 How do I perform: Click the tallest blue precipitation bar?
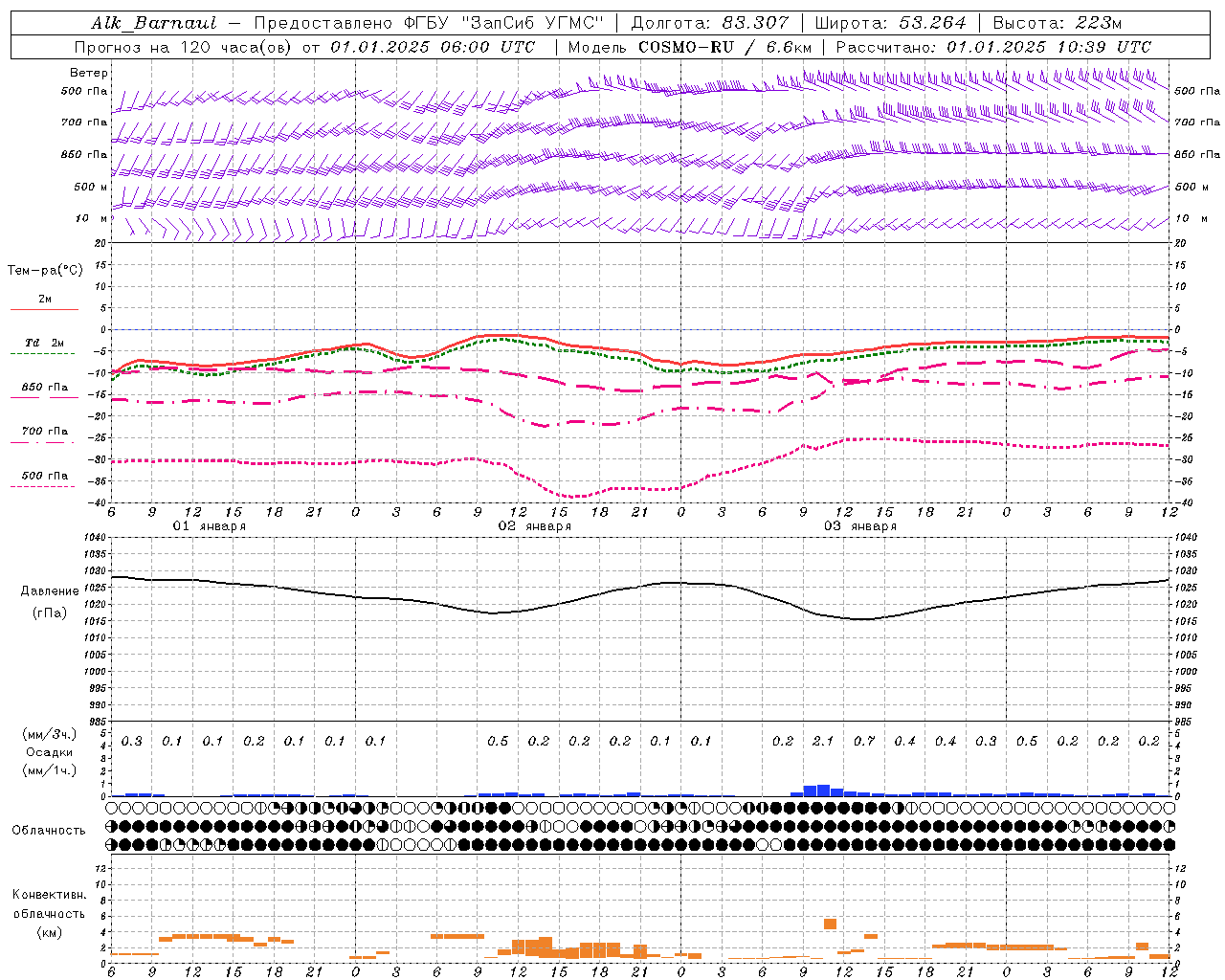[823, 791]
